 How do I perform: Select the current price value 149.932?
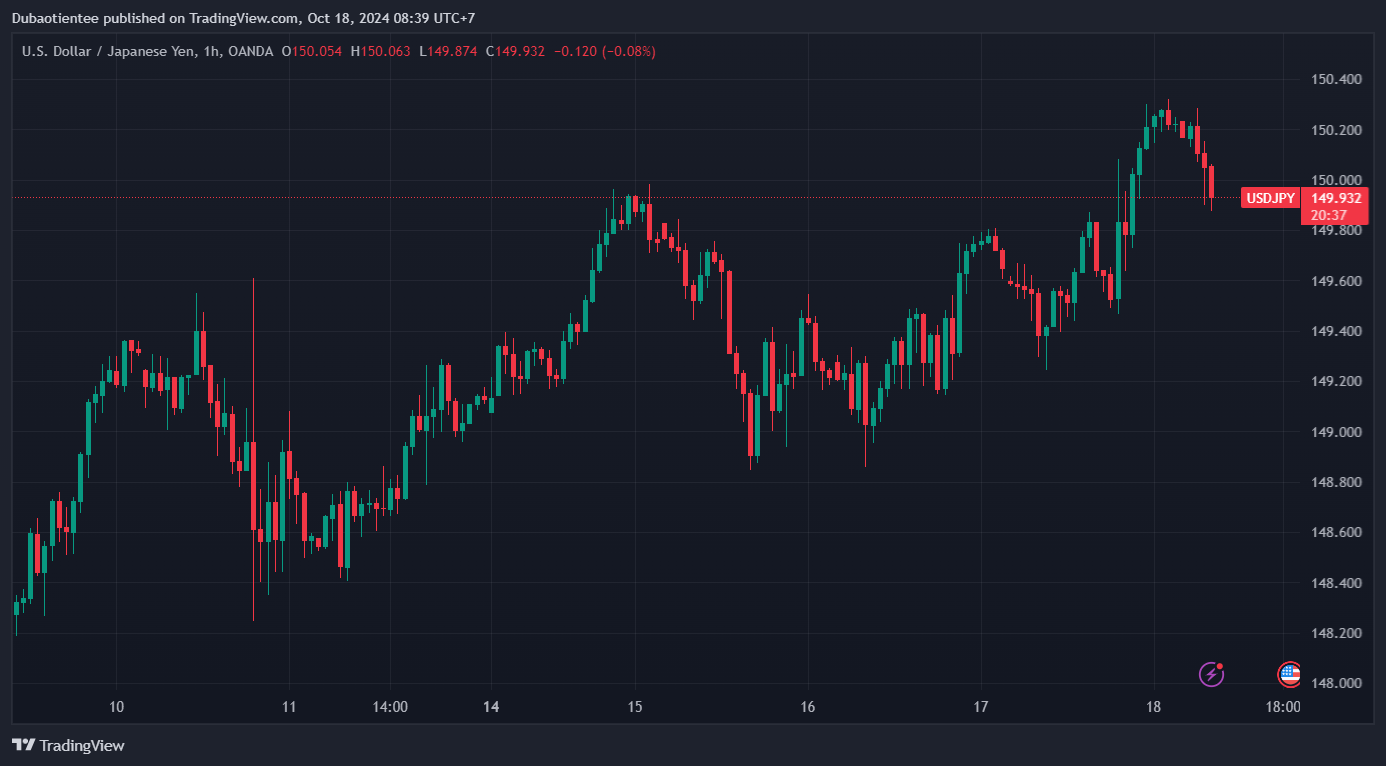point(1337,198)
